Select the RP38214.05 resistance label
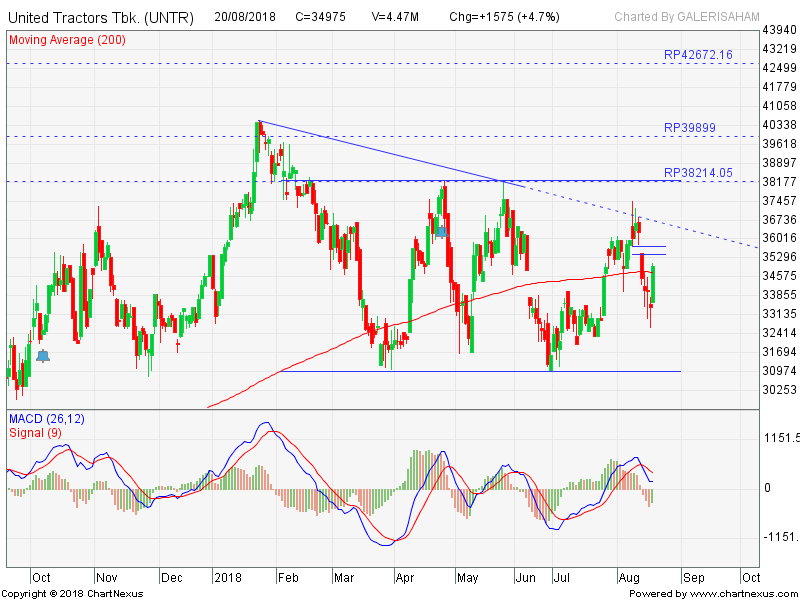The width and height of the screenshot is (800, 600). coord(698,173)
